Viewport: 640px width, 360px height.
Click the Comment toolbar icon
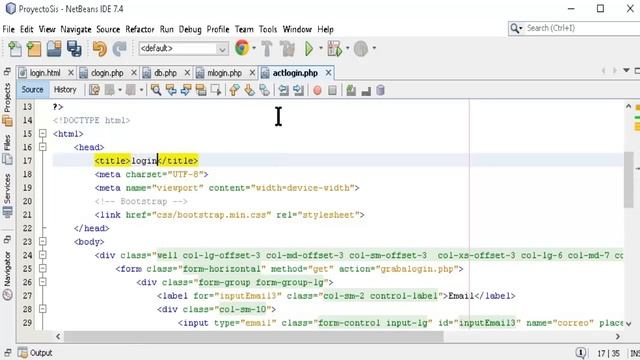[351, 90]
